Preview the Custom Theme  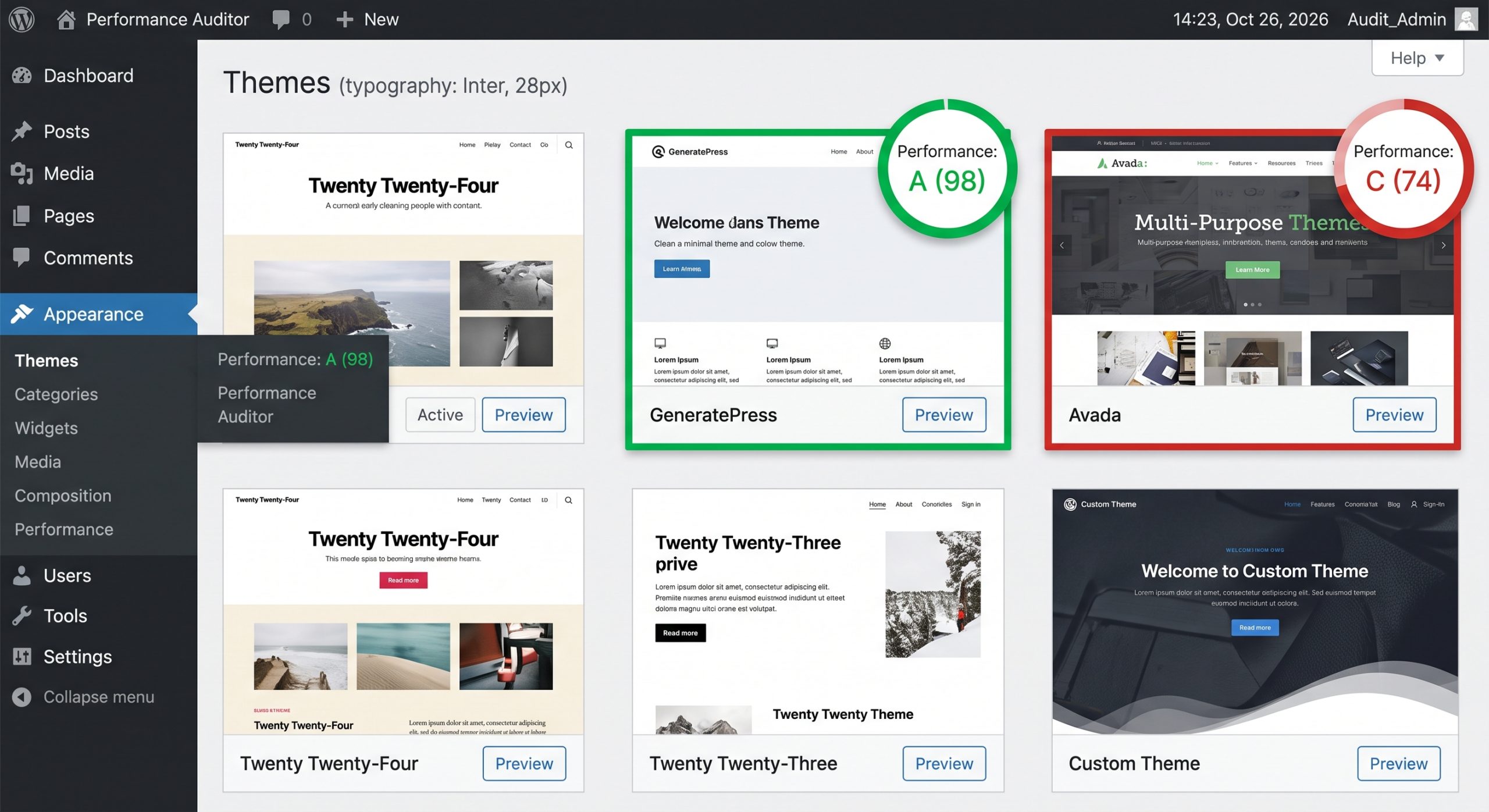[1399, 764]
